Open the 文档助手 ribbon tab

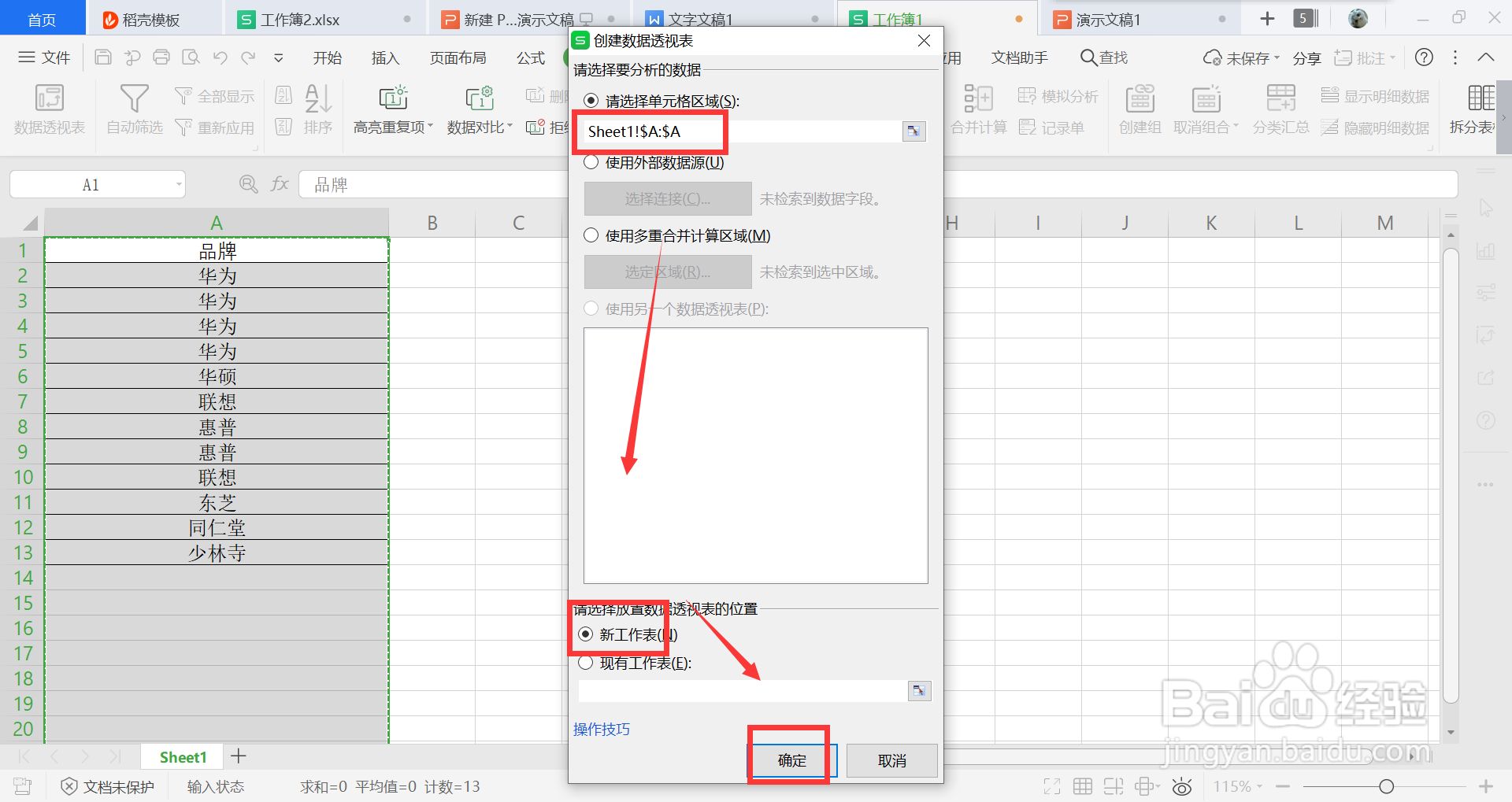[1020, 57]
